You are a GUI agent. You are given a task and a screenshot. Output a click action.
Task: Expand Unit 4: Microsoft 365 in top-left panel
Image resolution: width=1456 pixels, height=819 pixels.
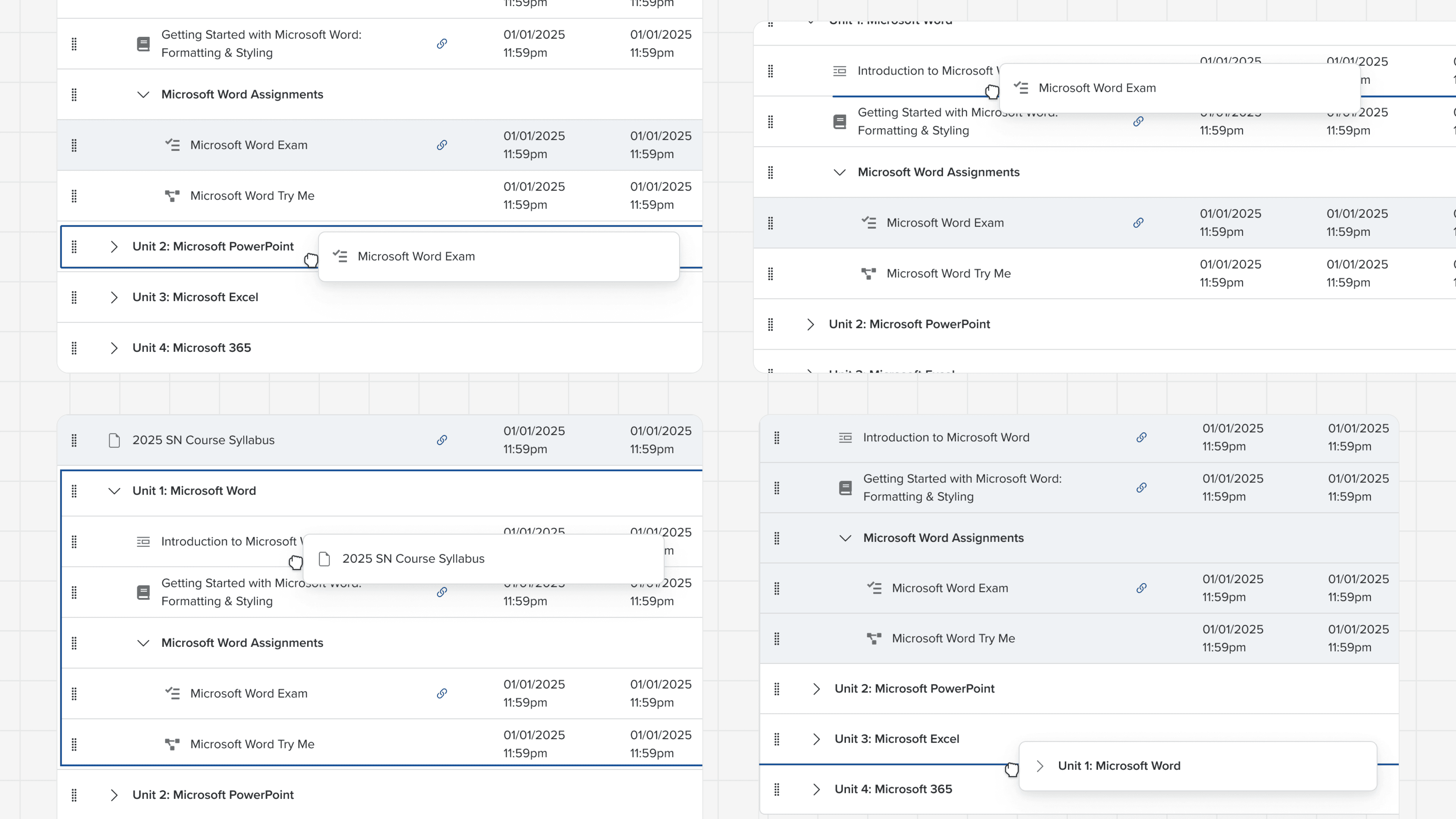[x=114, y=348]
